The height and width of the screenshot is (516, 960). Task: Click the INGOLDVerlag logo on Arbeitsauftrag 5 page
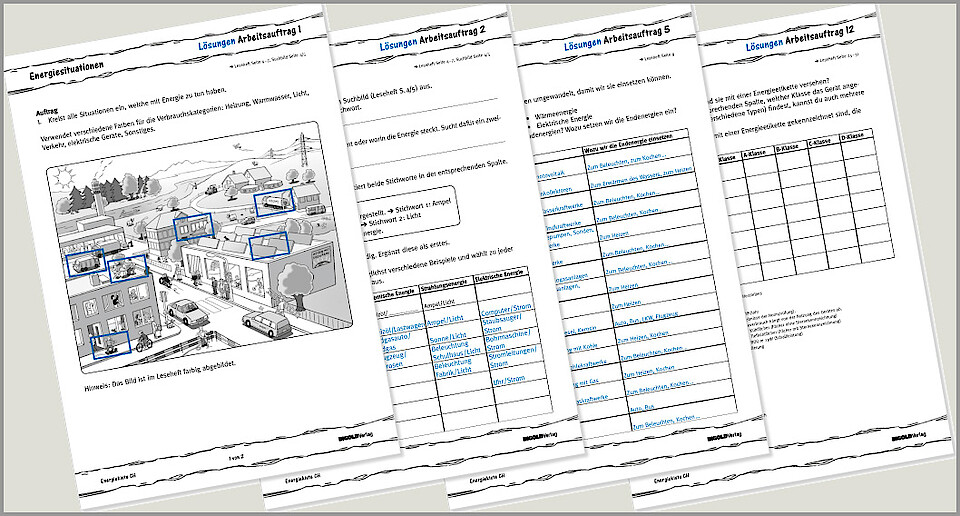725,436
